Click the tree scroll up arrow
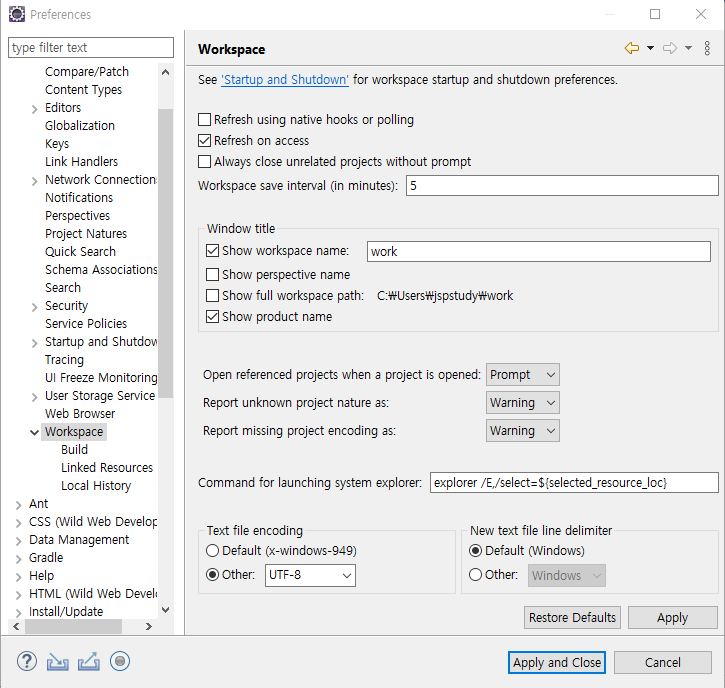The height and width of the screenshot is (688, 725). [x=165, y=72]
